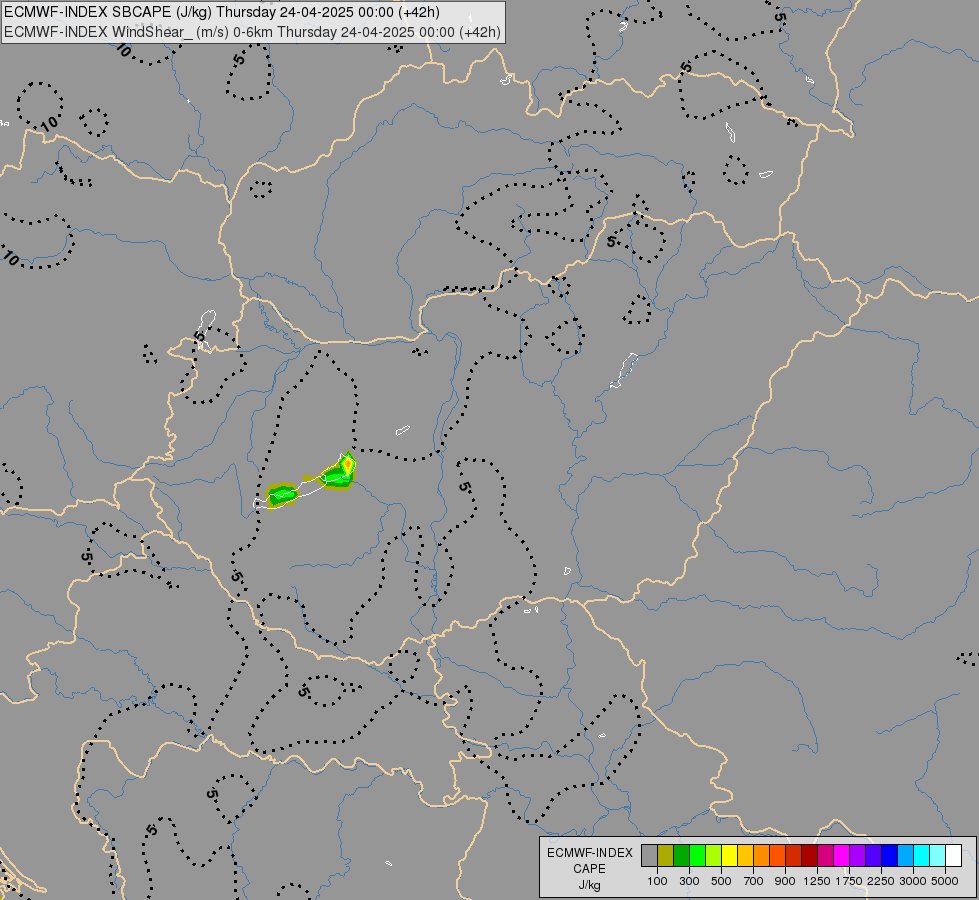Click the SBCAPE title line in header

coord(222,12)
